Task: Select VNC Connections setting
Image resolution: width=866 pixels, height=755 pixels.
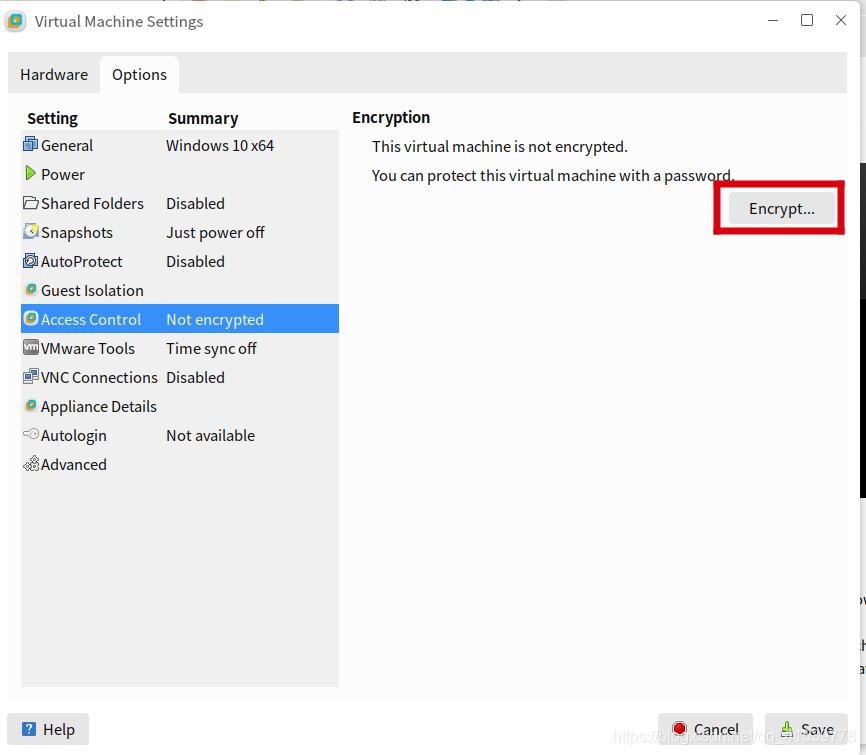Action: [180, 377]
